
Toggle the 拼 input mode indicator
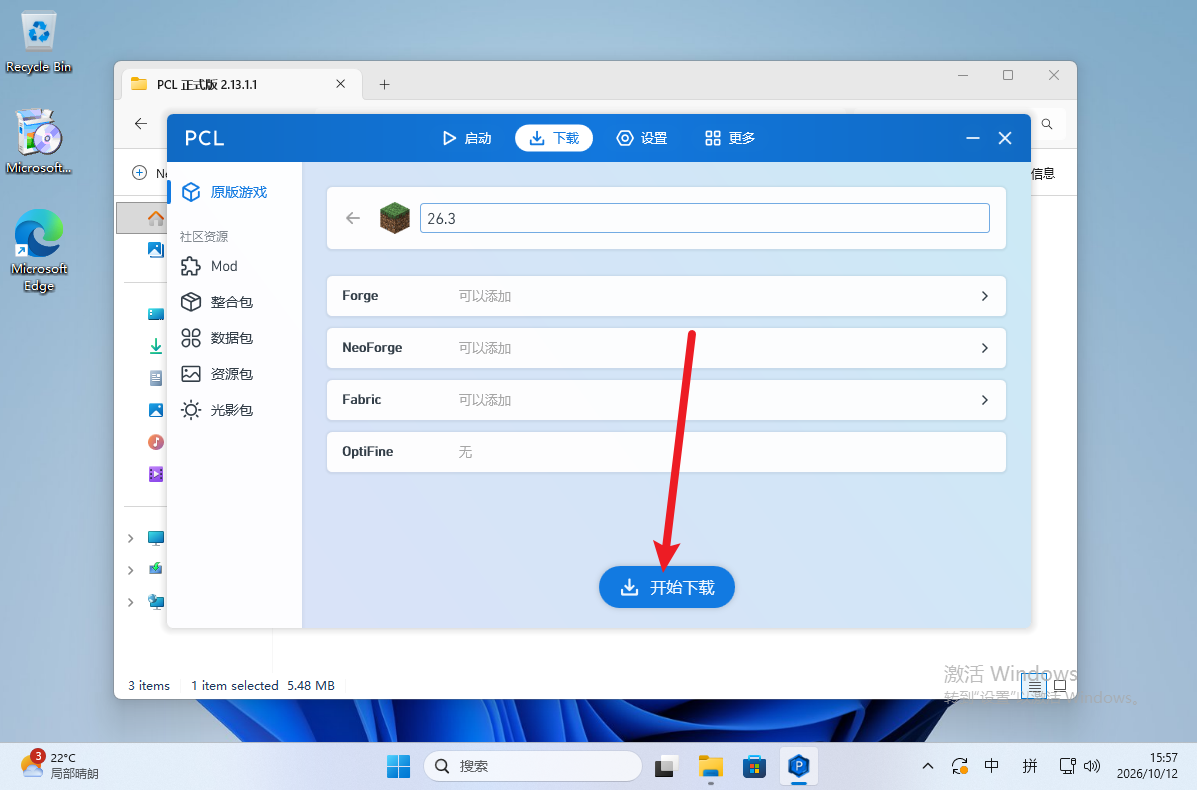pyautogui.click(x=1030, y=766)
